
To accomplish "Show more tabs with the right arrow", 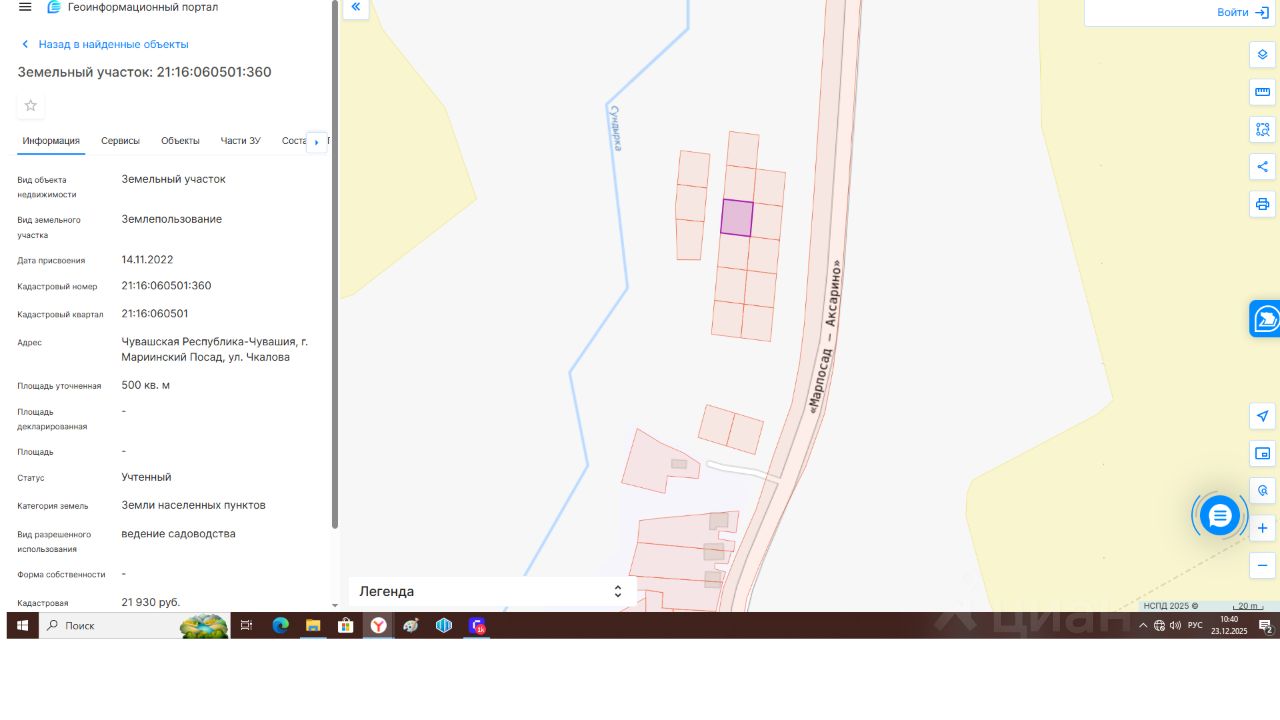I will [x=316, y=142].
